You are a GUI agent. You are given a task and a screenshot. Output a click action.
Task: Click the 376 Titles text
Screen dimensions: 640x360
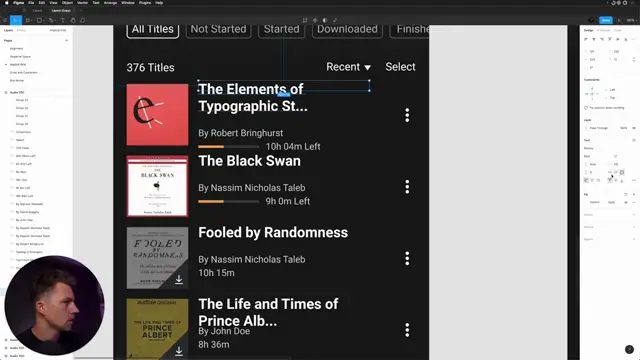coord(150,67)
